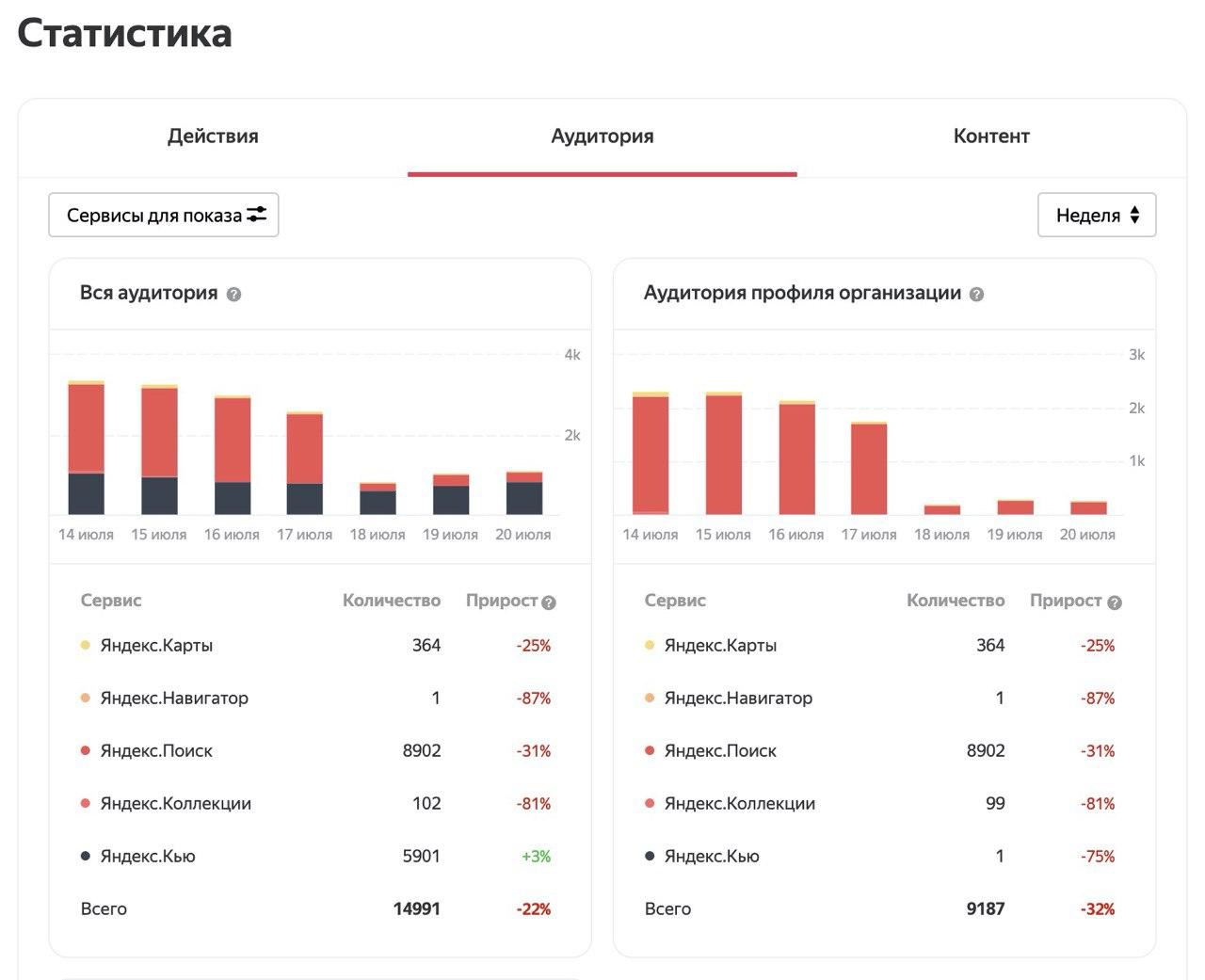Screen dimensions: 1205x980
Task: Click Яндекс.Навигатор row in right table
Action: [880, 699]
